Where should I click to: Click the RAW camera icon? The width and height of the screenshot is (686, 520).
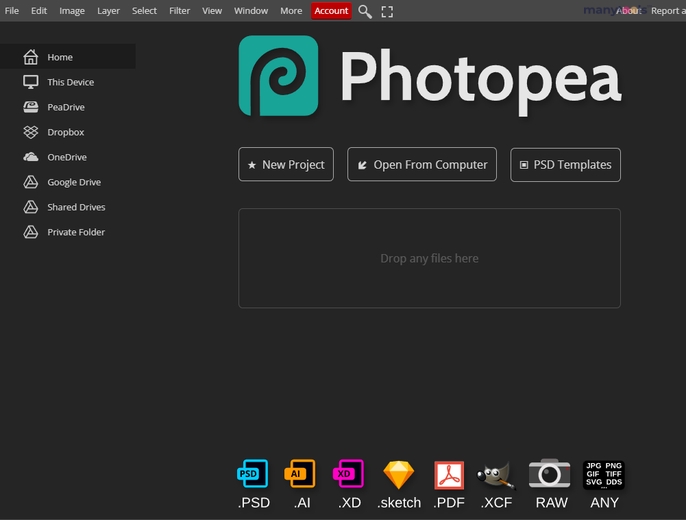(550, 473)
